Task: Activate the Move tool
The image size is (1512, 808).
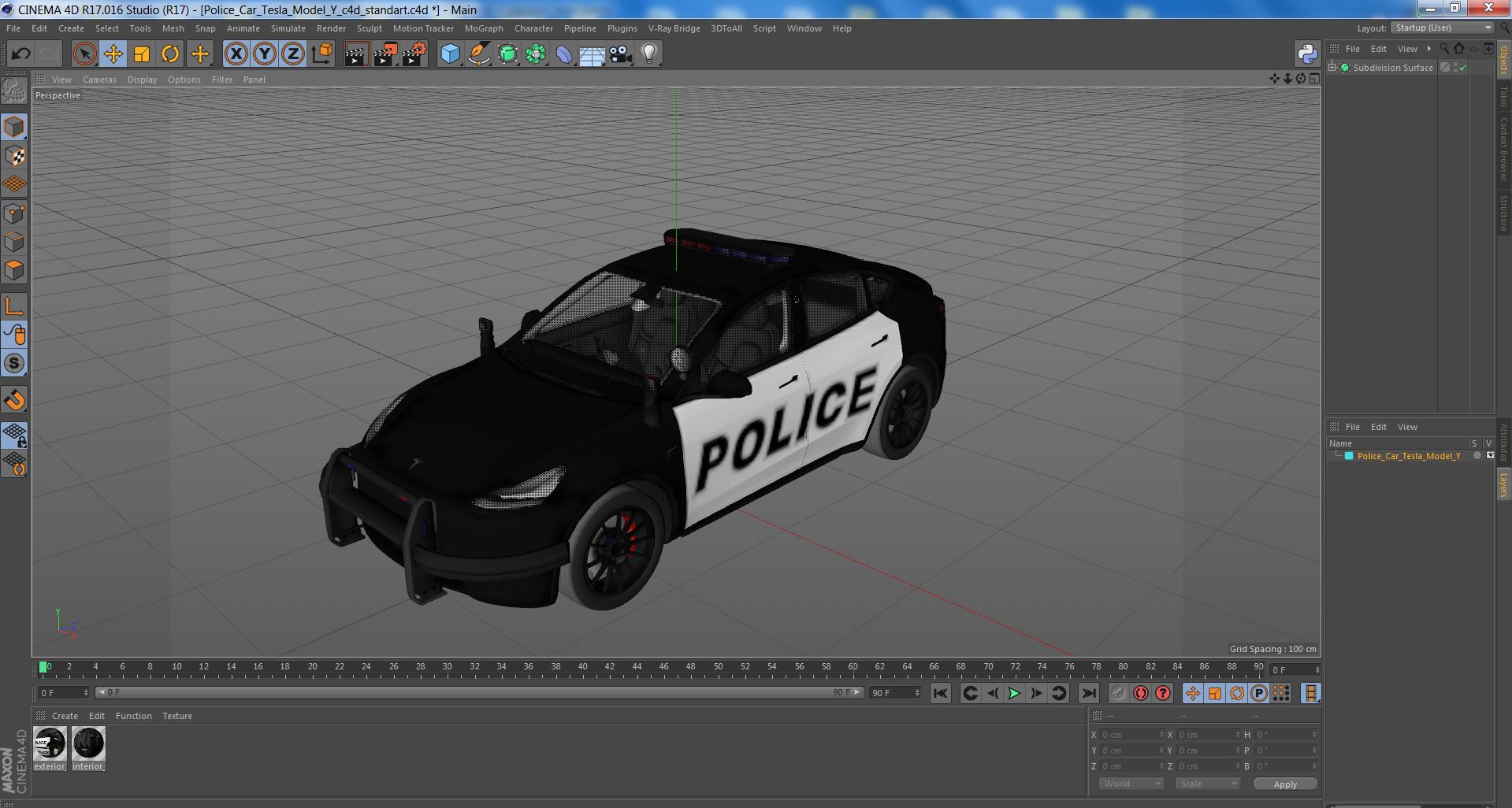Action: [x=113, y=54]
